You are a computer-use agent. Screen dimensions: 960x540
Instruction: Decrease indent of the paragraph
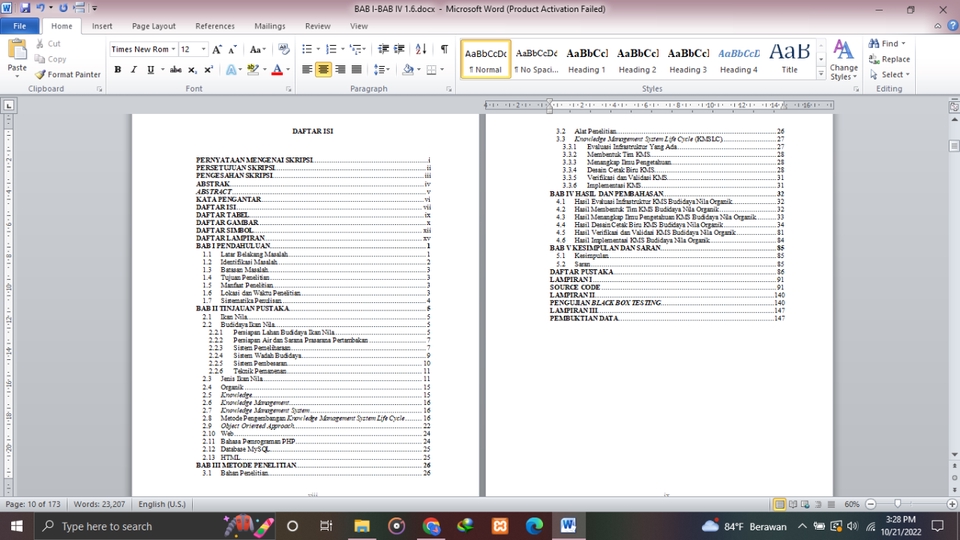383,49
